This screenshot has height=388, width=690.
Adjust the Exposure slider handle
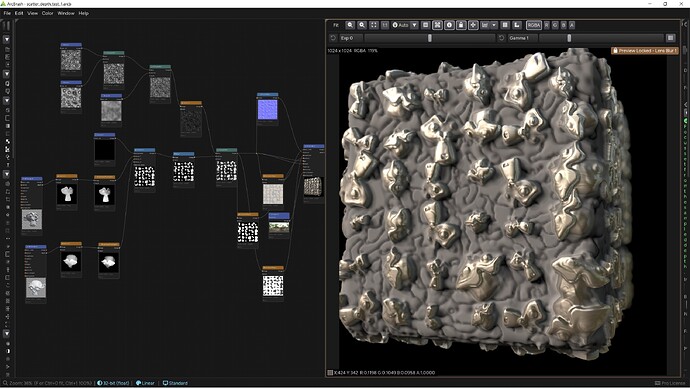(x=429, y=38)
